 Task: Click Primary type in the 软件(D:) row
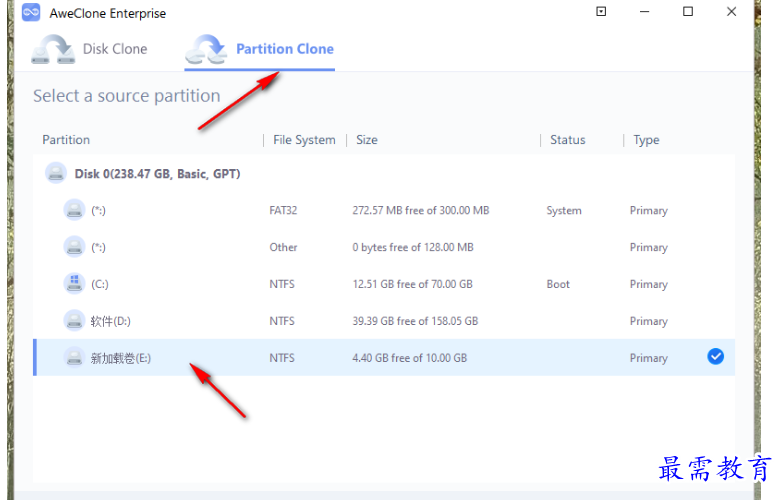[x=649, y=321]
